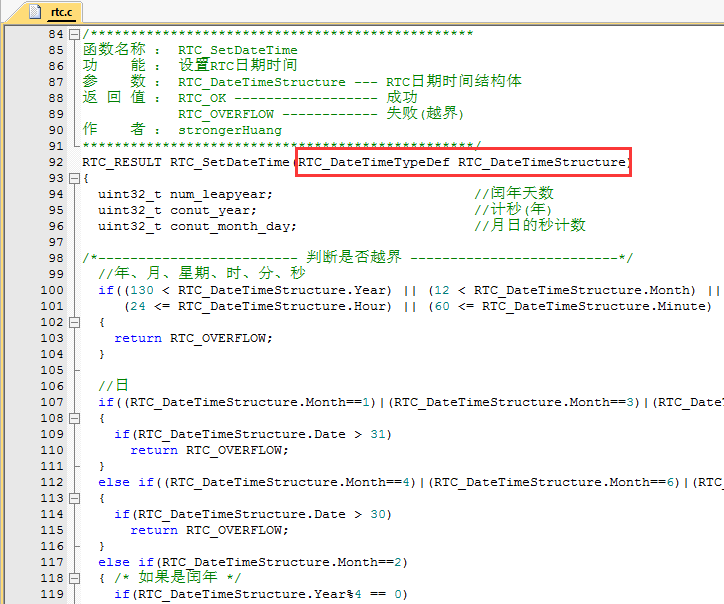Select the rtc.c file tab
This screenshot has height=604, width=724.
click(45, 12)
